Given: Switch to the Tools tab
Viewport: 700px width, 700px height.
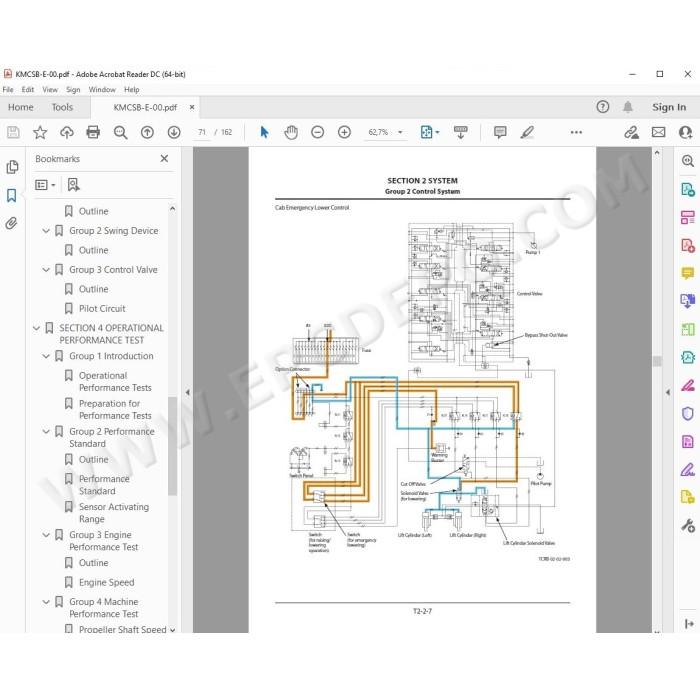Looking at the screenshot, I should point(62,107).
